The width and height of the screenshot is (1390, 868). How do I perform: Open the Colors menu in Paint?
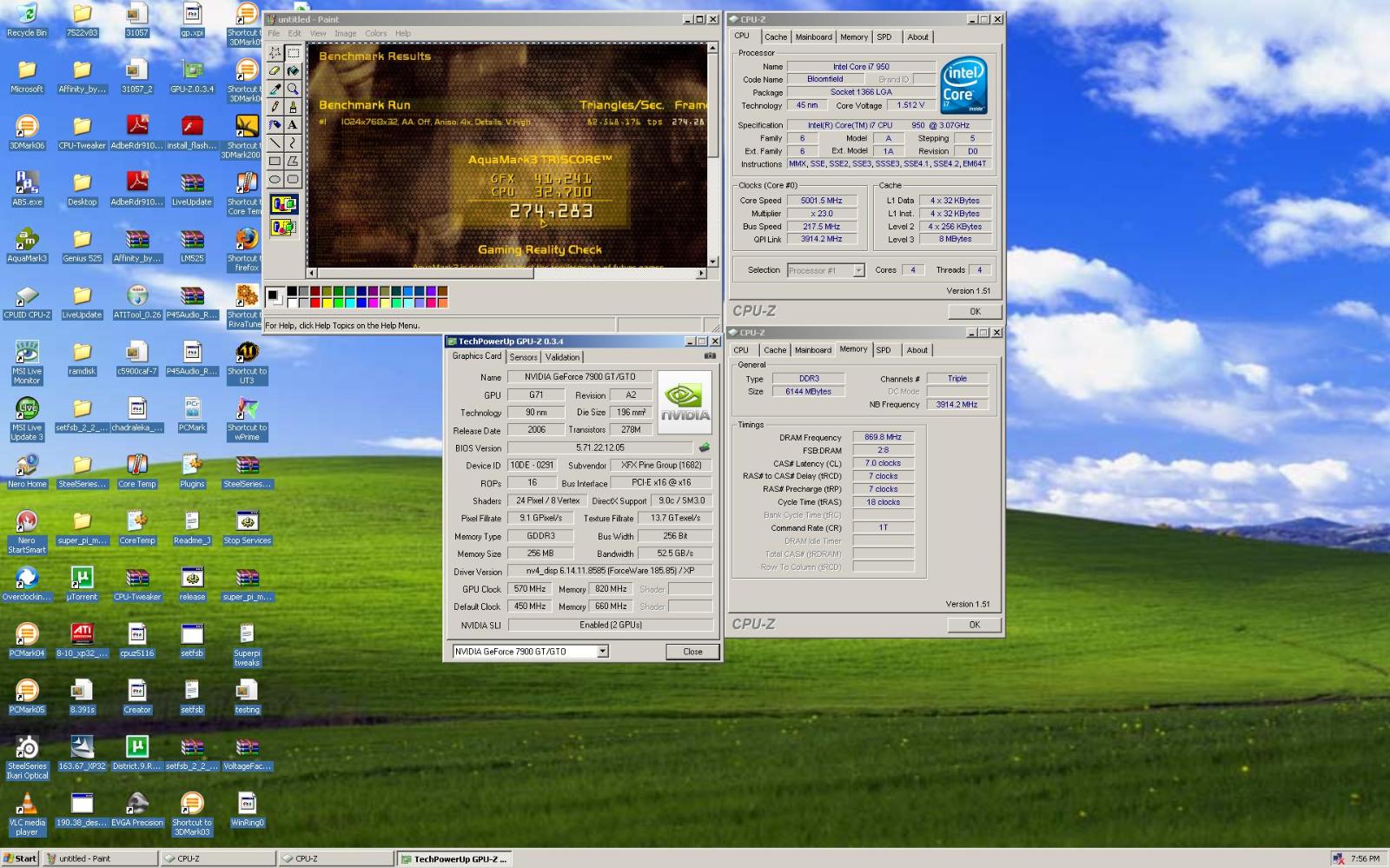tap(375, 34)
